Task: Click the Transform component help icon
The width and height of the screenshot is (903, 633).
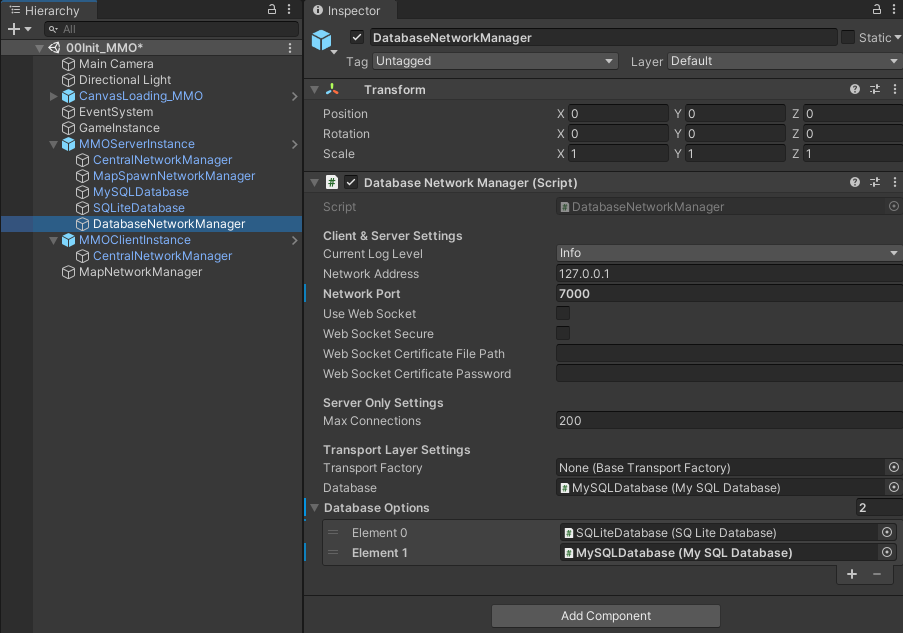Action: coord(854,89)
